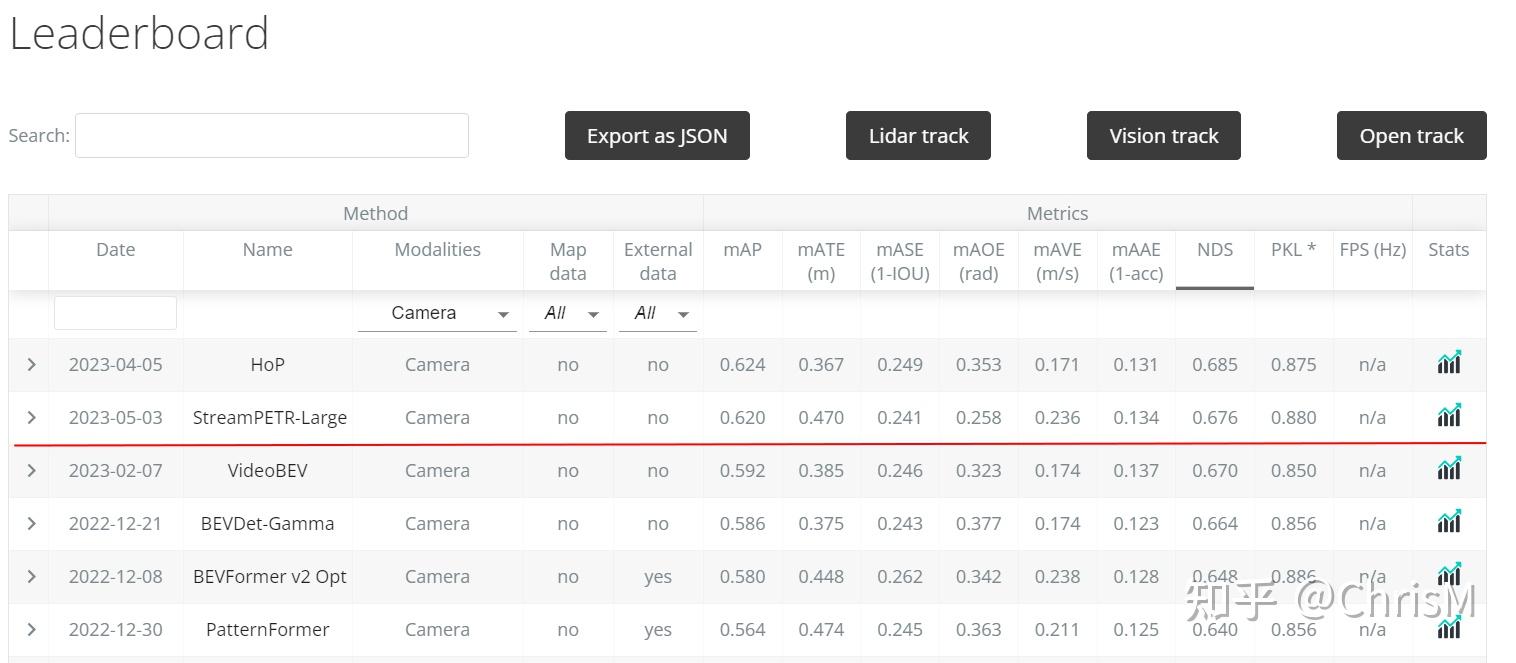Switch to the Vision track

[x=1163, y=136]
